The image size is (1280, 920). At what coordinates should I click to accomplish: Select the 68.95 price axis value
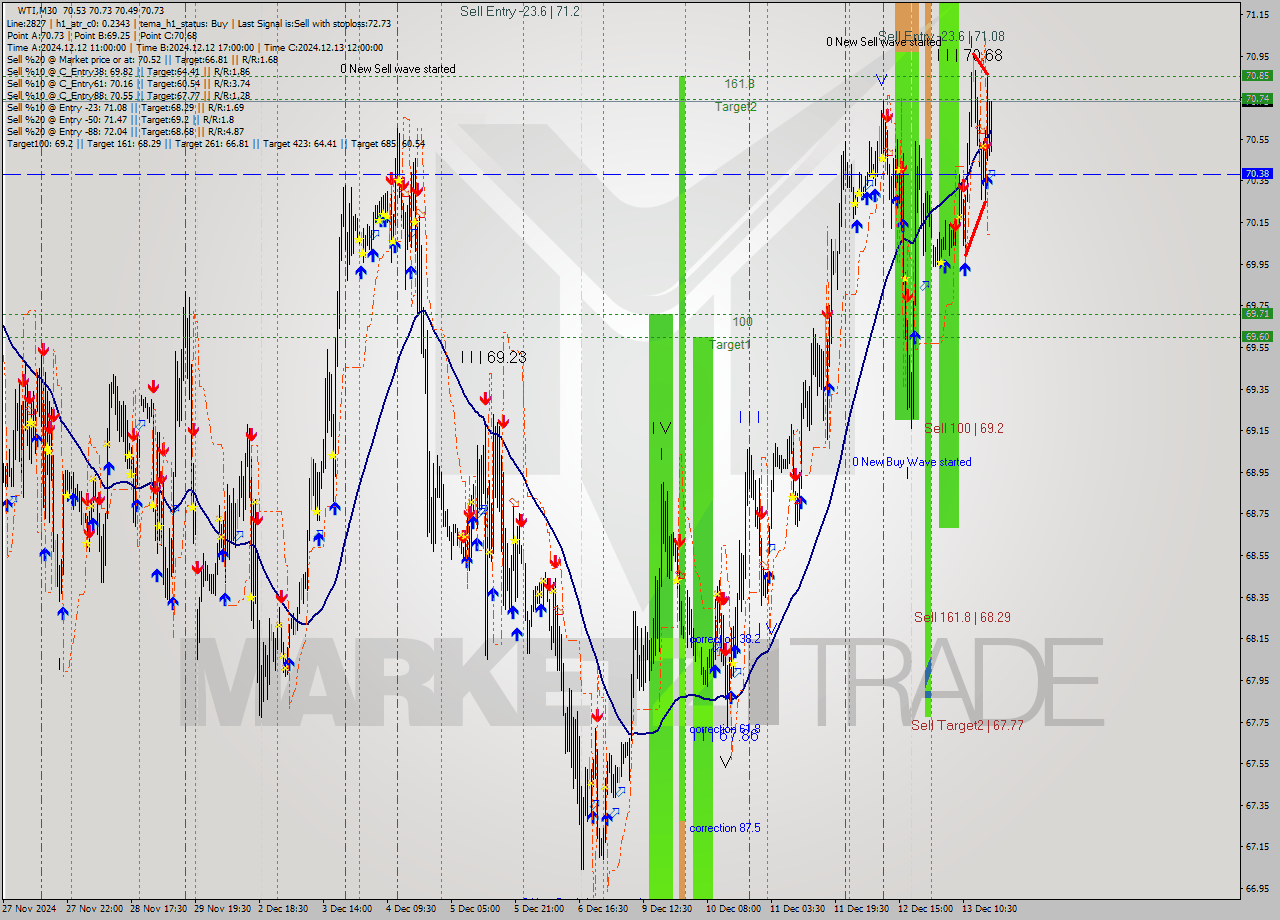[1257, 472]
